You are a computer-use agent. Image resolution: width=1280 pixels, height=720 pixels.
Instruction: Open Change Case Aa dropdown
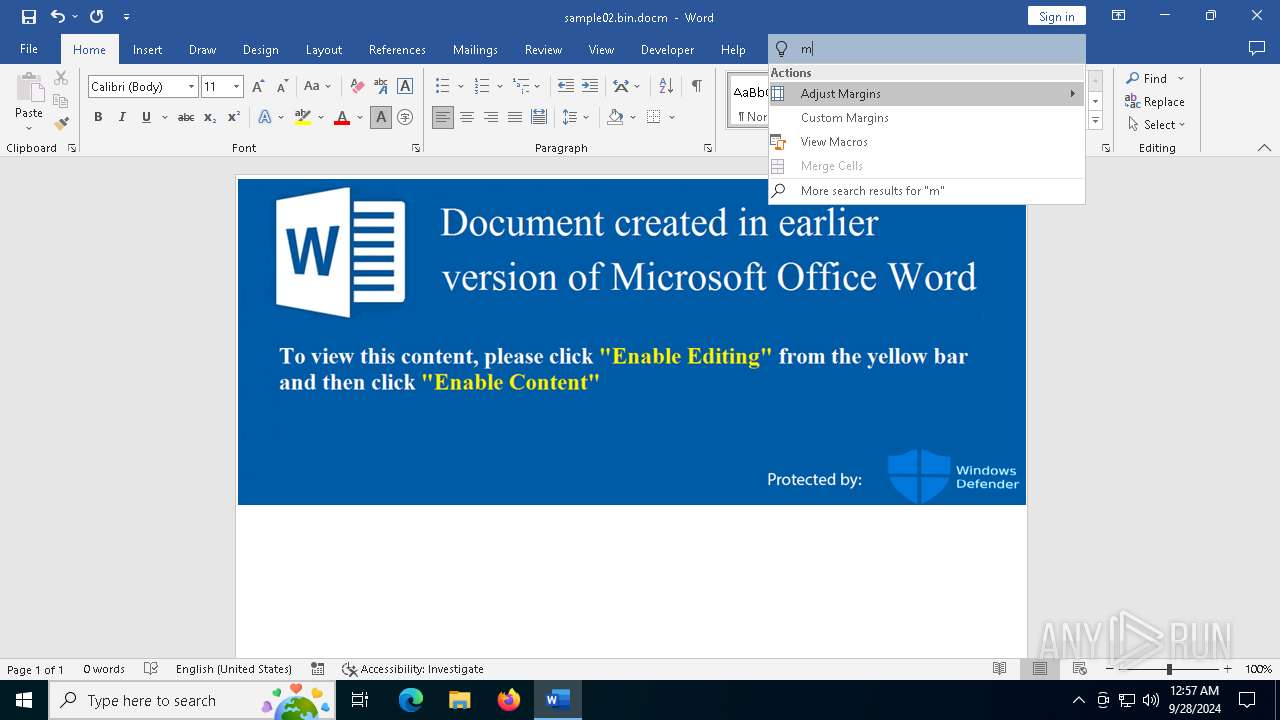point(317,87)
